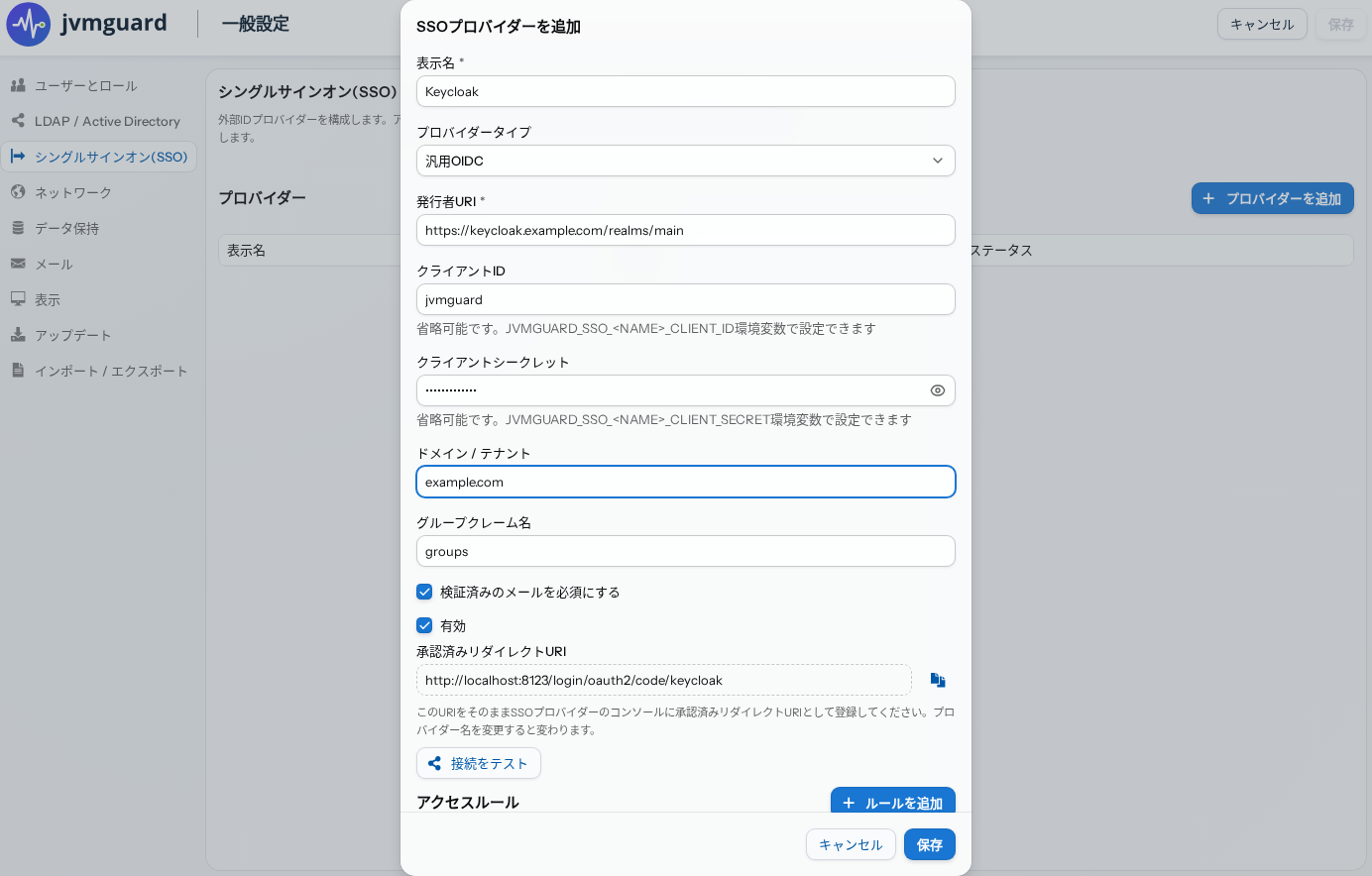Click the redirect URI text box

click(x=664, y=680)
